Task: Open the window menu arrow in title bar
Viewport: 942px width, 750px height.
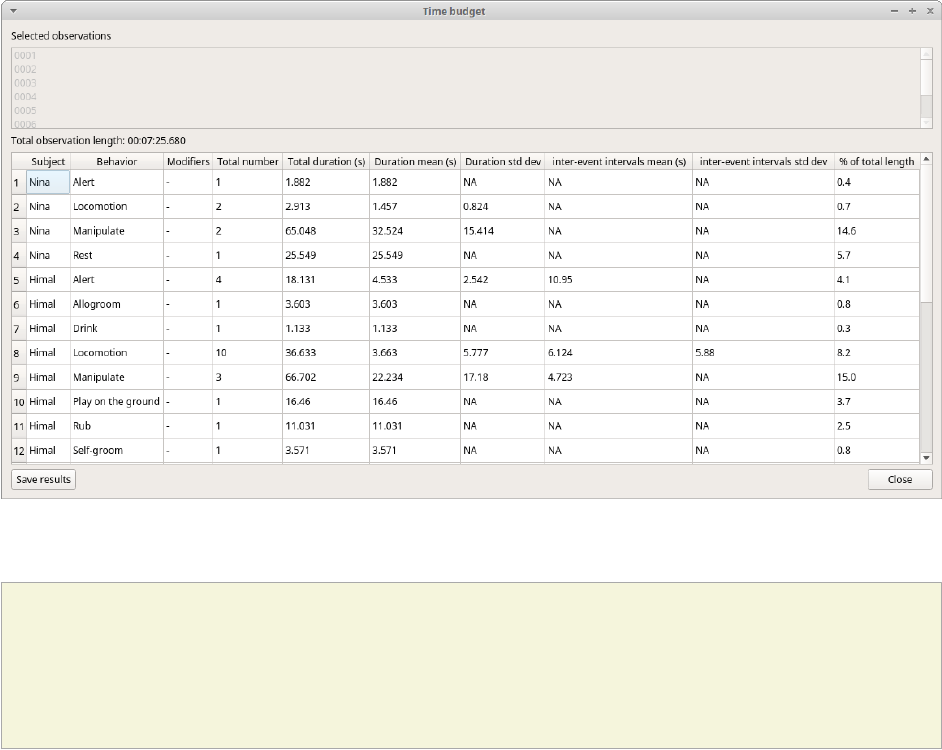Action: (14, 11)
